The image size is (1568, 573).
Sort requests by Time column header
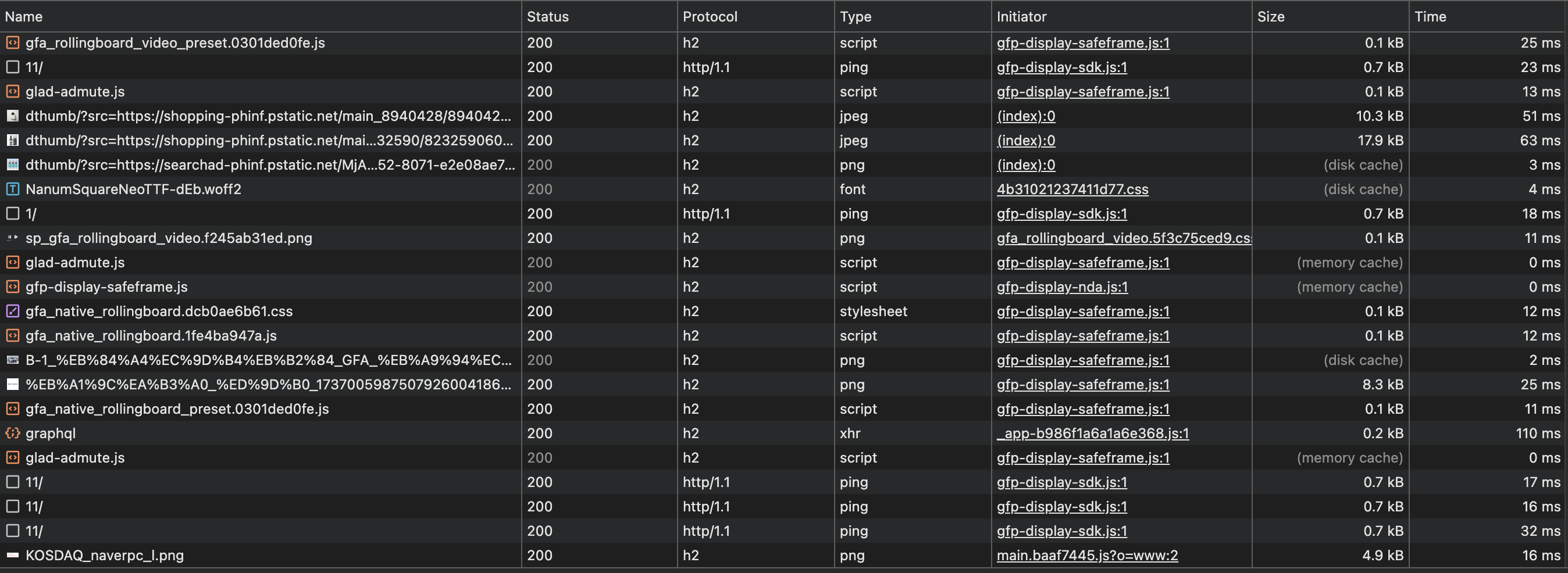pos(1430,16)
